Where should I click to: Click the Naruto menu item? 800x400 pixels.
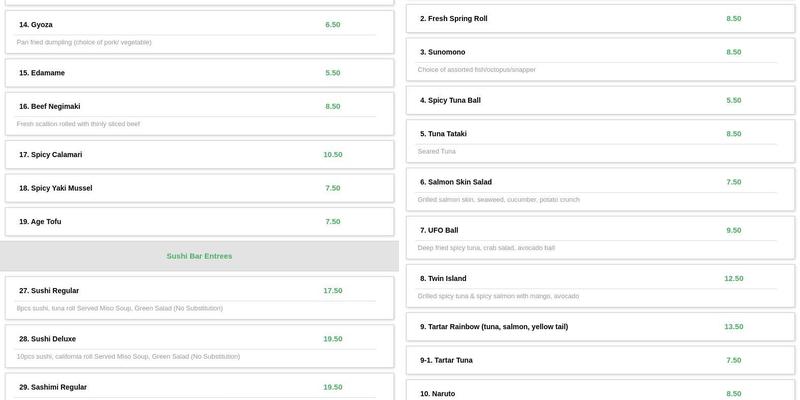pyautogui.click(x=599, y=393)
